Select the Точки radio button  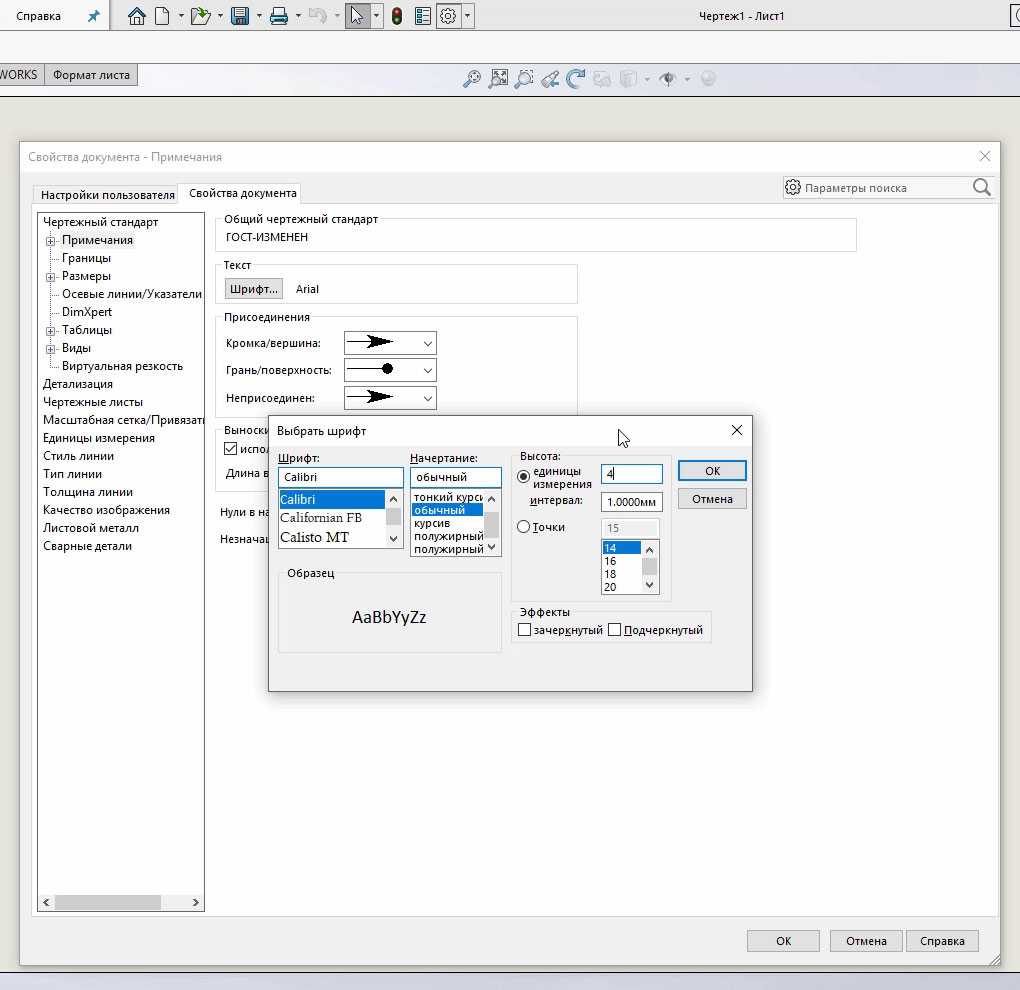524,527
